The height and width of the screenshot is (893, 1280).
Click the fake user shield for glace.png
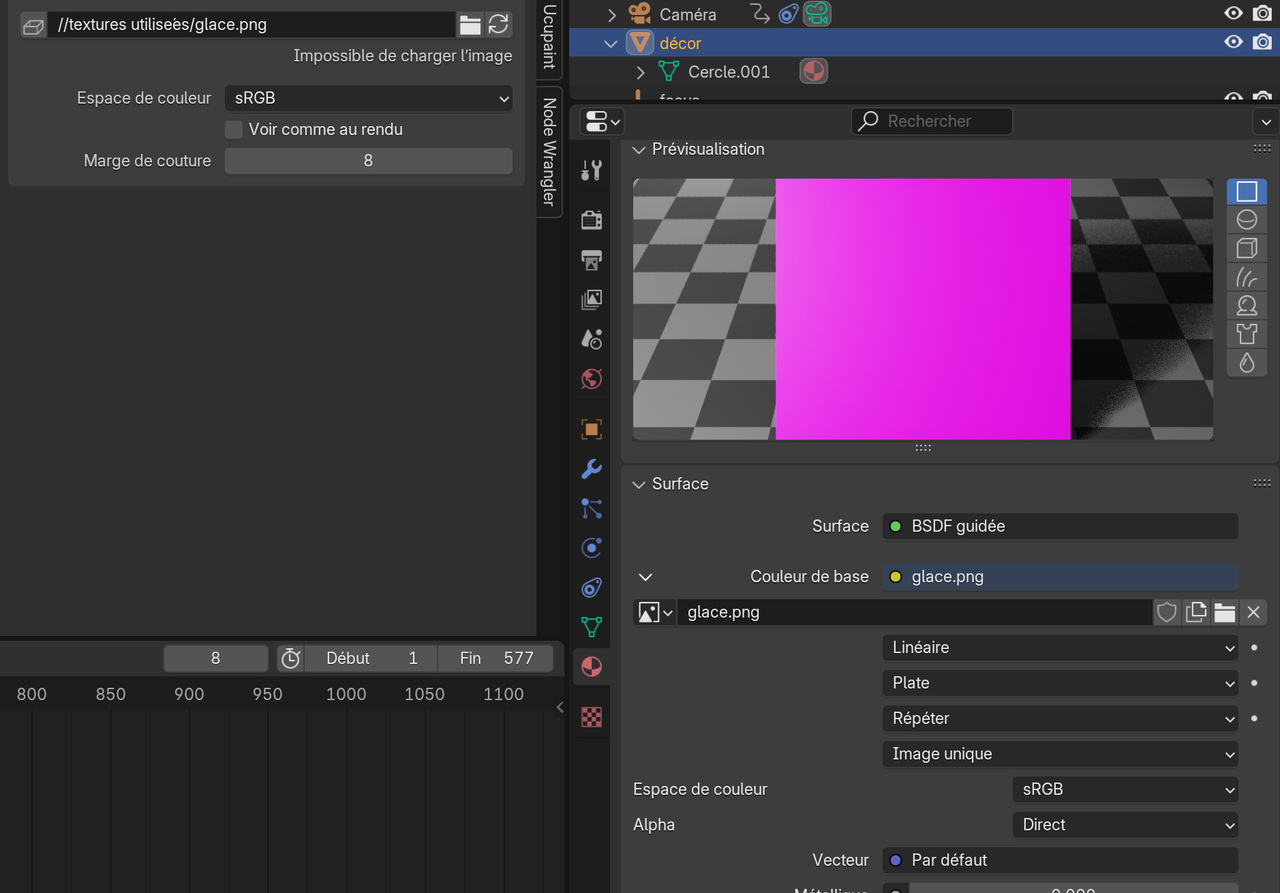[1167, 612]
